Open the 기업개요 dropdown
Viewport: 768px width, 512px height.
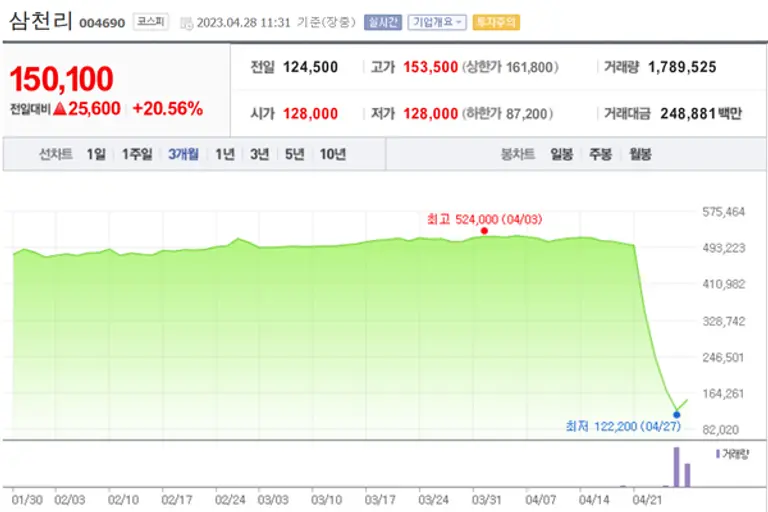click(436, 22)
